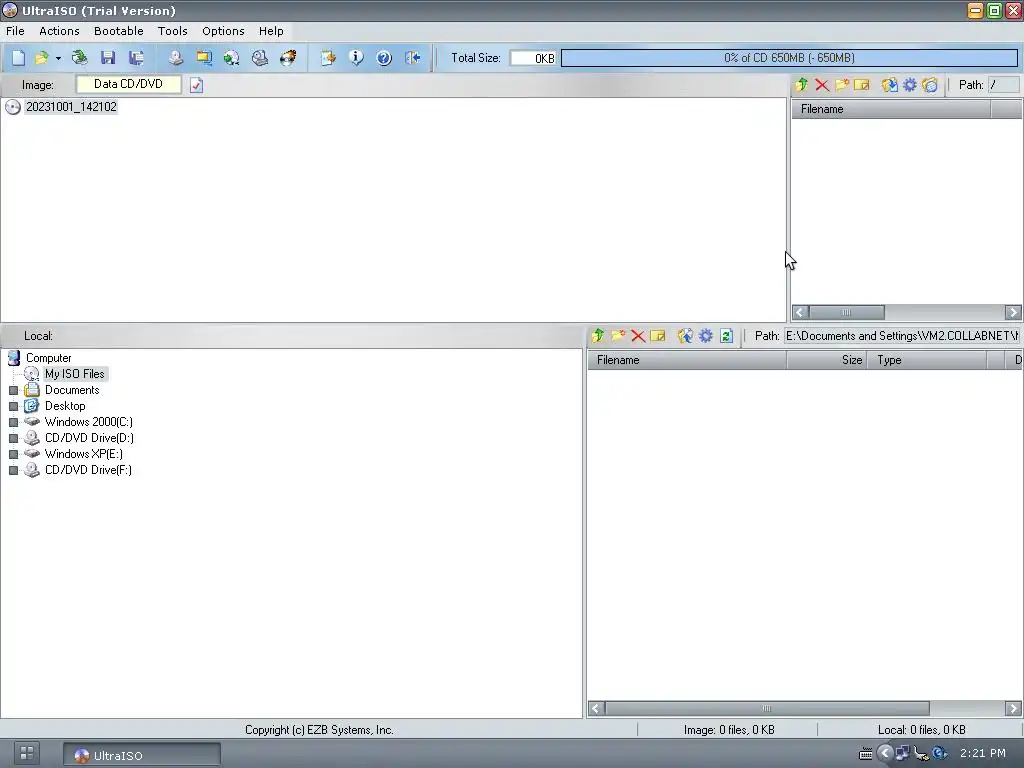Image resolution: width=1024 pixels, height=768 pixels.
Task: Click the Save As toolbar icon
Action: (x=136, y=58)
